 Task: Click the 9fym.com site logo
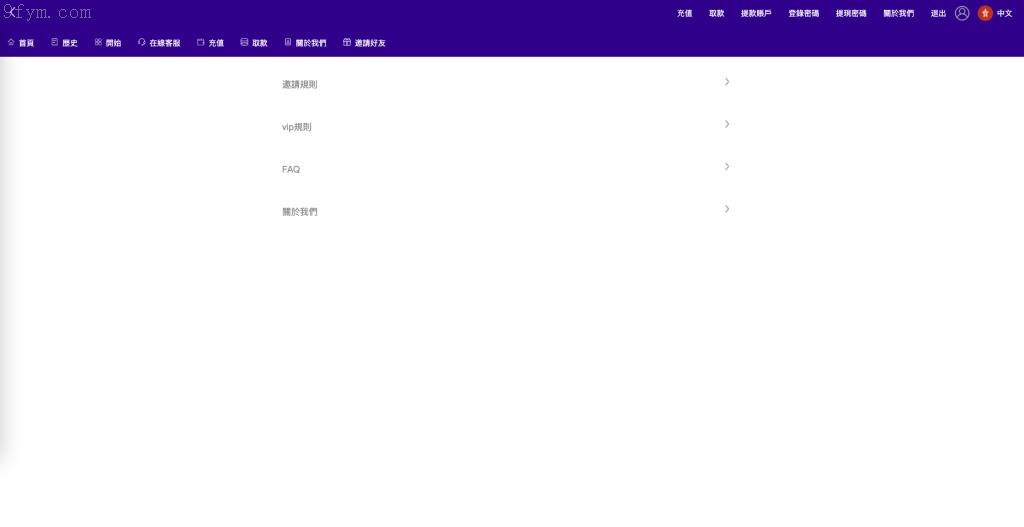47,13
